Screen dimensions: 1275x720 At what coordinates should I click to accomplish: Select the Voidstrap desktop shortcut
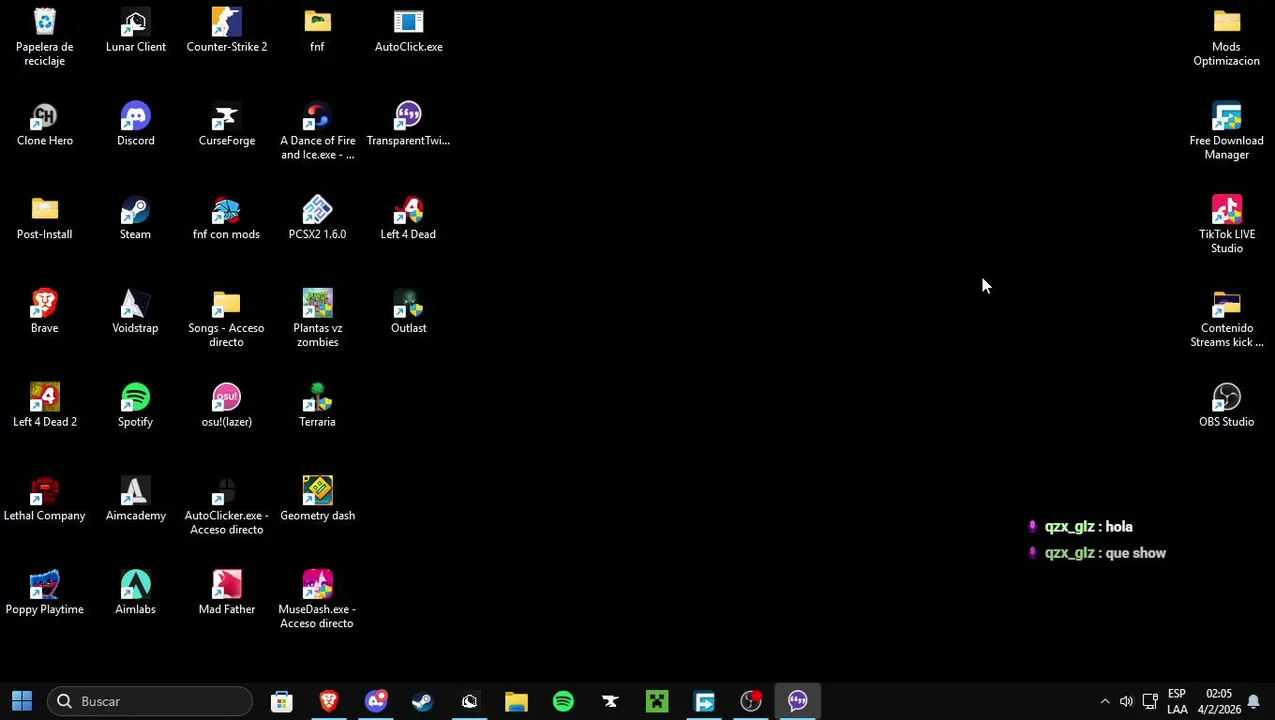click(135, 312)
